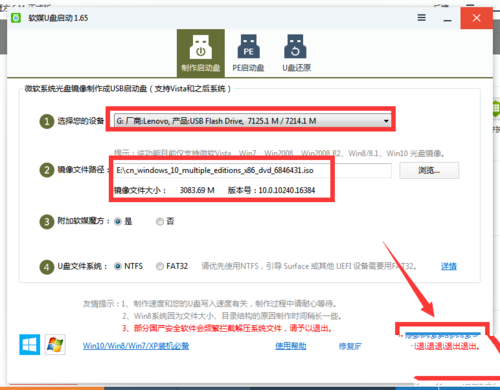Open Win10/Win8/Win7/XP装机必备 link
The image size is (500, 390).
pos(136,346)
